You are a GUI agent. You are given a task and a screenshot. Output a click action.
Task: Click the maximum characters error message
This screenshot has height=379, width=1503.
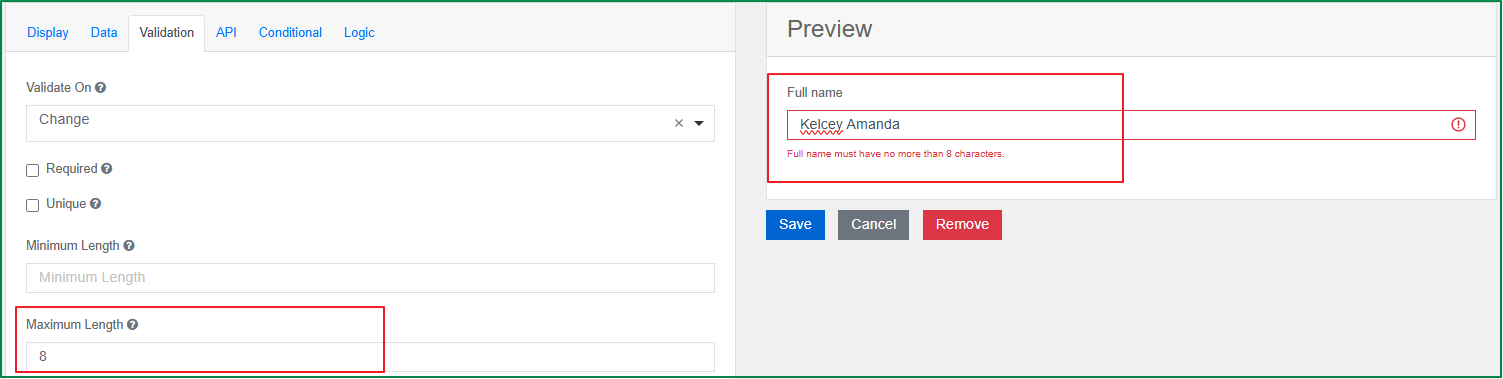point(895,154)
